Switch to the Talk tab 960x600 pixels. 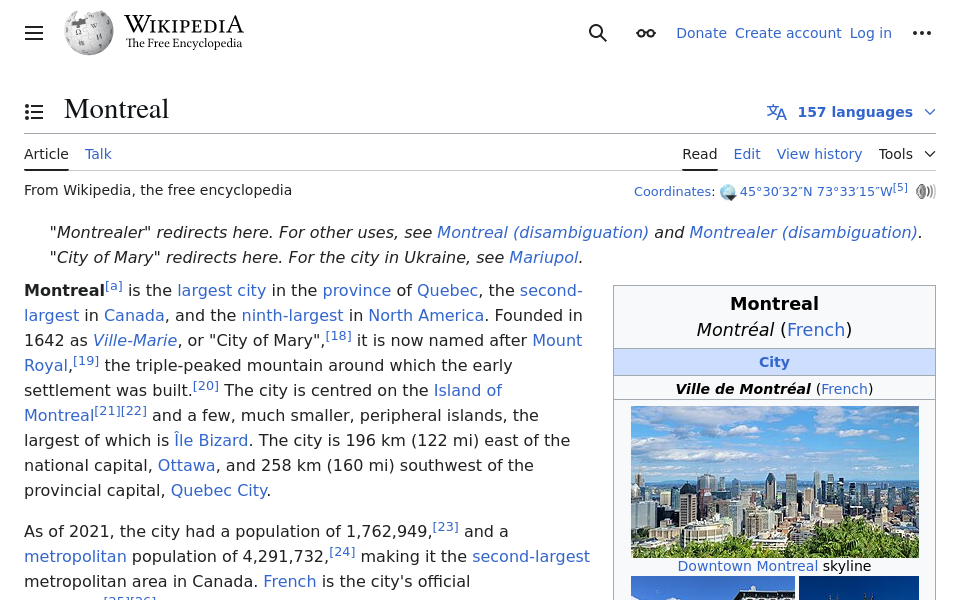click(98, 154)
